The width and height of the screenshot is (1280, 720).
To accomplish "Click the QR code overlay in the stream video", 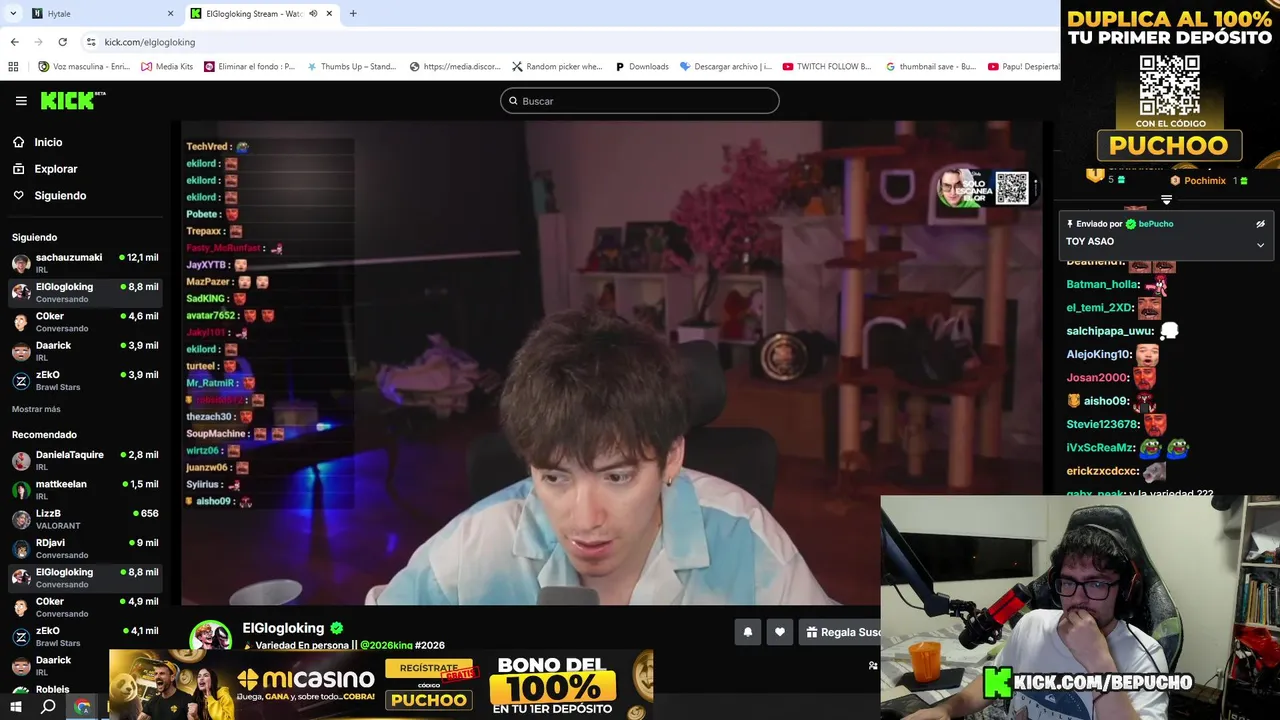I will click(1012, 188).
